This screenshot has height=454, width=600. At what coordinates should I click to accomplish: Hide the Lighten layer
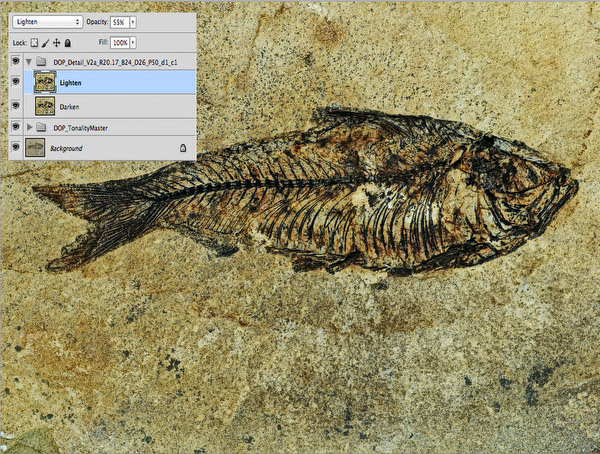pyautogui.click(x=15, y=82)
